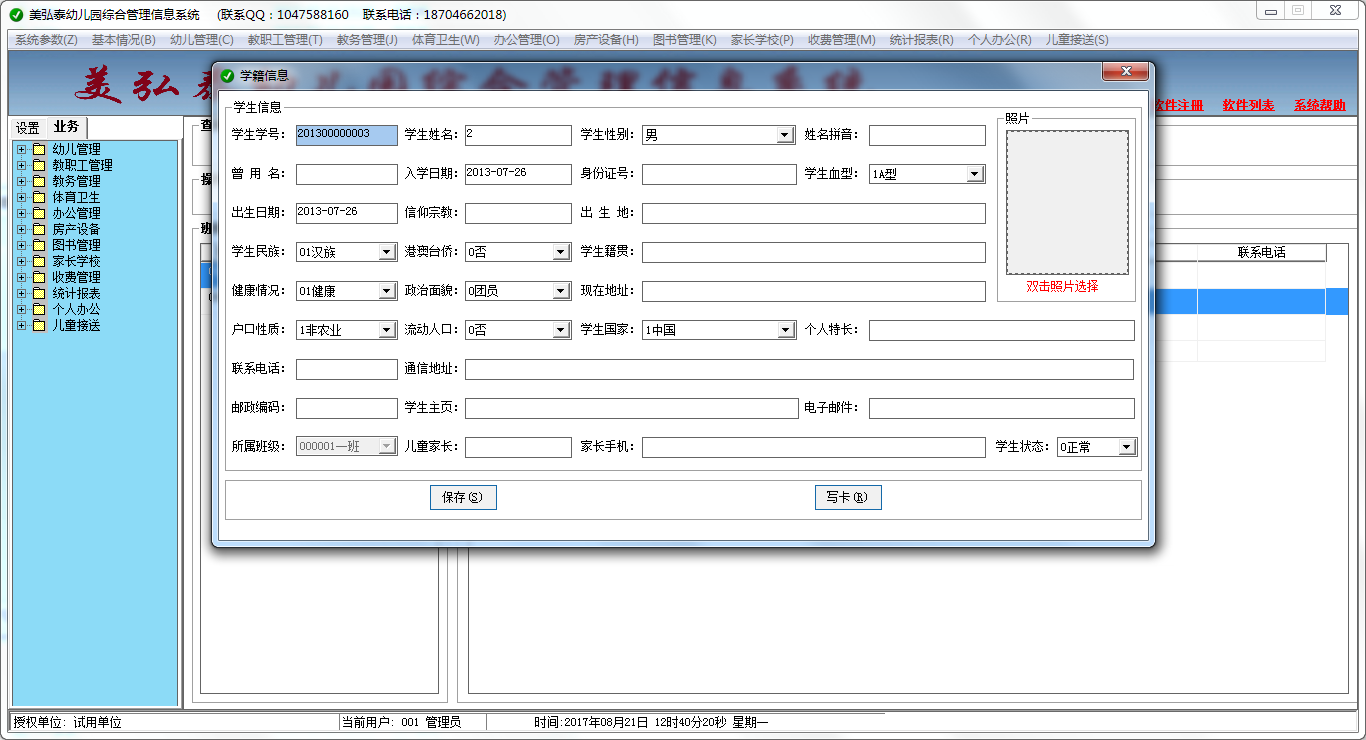
Task: Click the folder icon beside 教职工管理 in tree
Action: pyautogui.click(x=39, y=165)
